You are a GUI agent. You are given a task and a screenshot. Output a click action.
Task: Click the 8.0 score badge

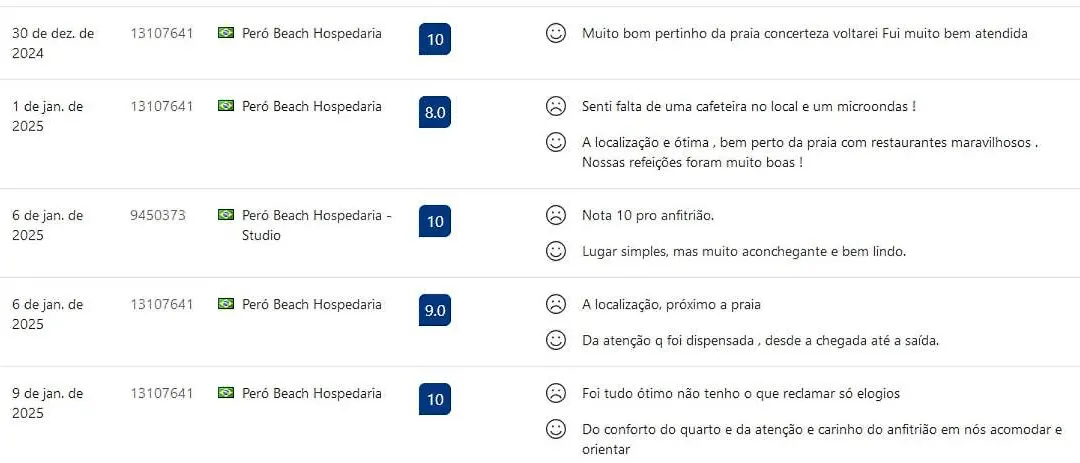point(435,112)
